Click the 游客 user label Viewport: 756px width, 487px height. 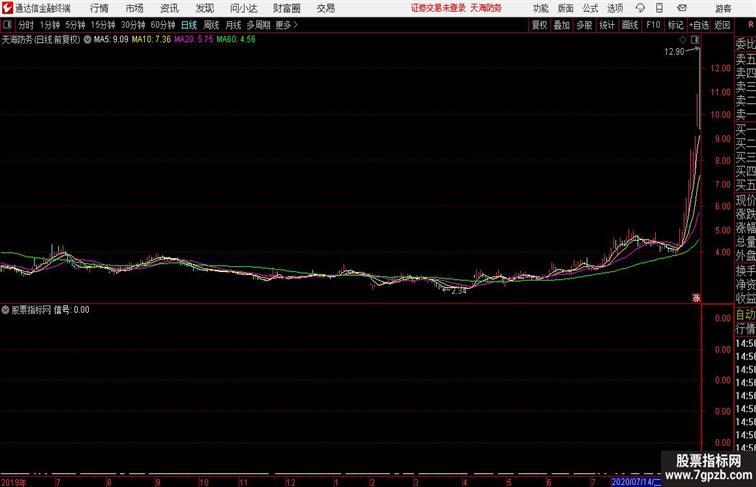[x=723, y=8]
